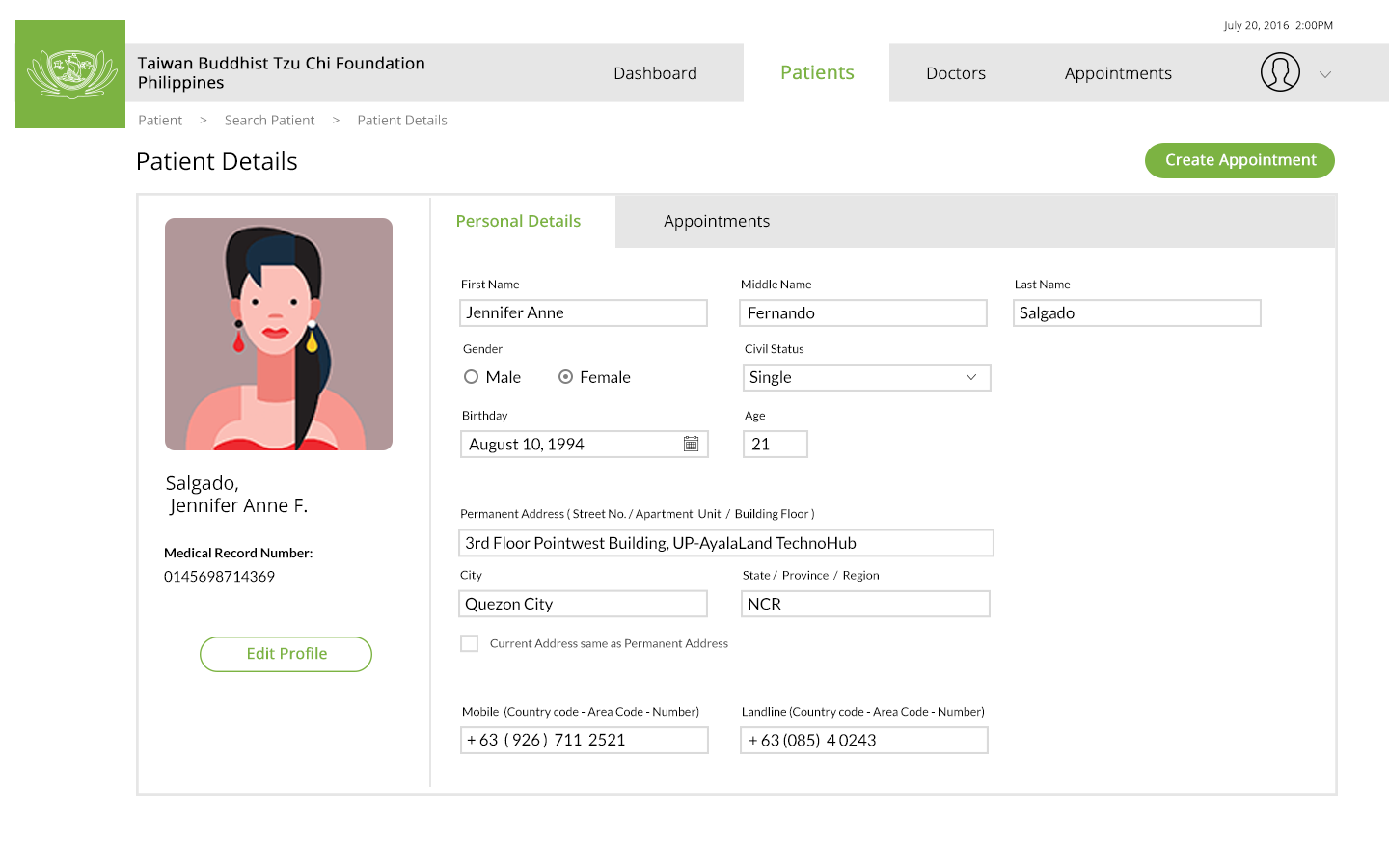Expand the user account menu chevron
The width and height of the screenshot is (1389, 868).
pos(1325,74)
